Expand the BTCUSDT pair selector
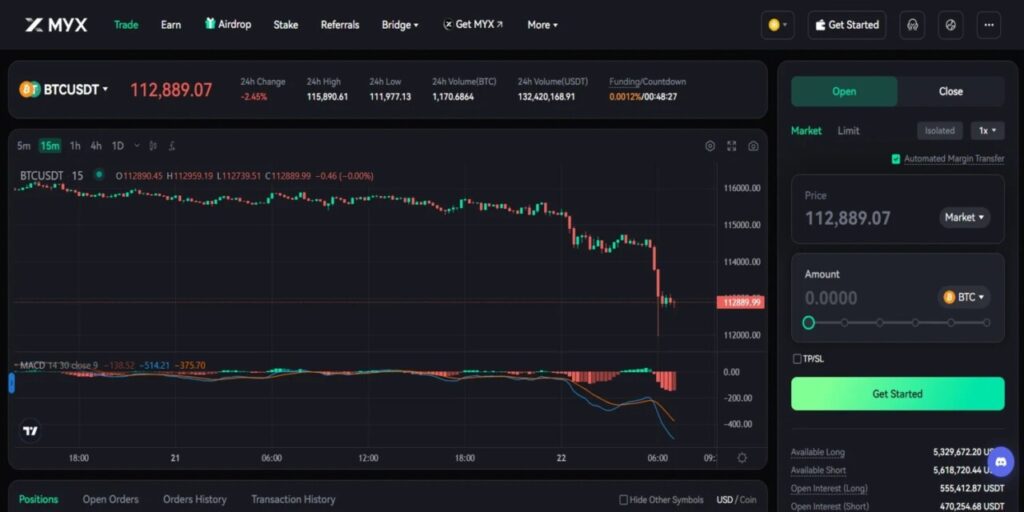 tap(64, 90)
